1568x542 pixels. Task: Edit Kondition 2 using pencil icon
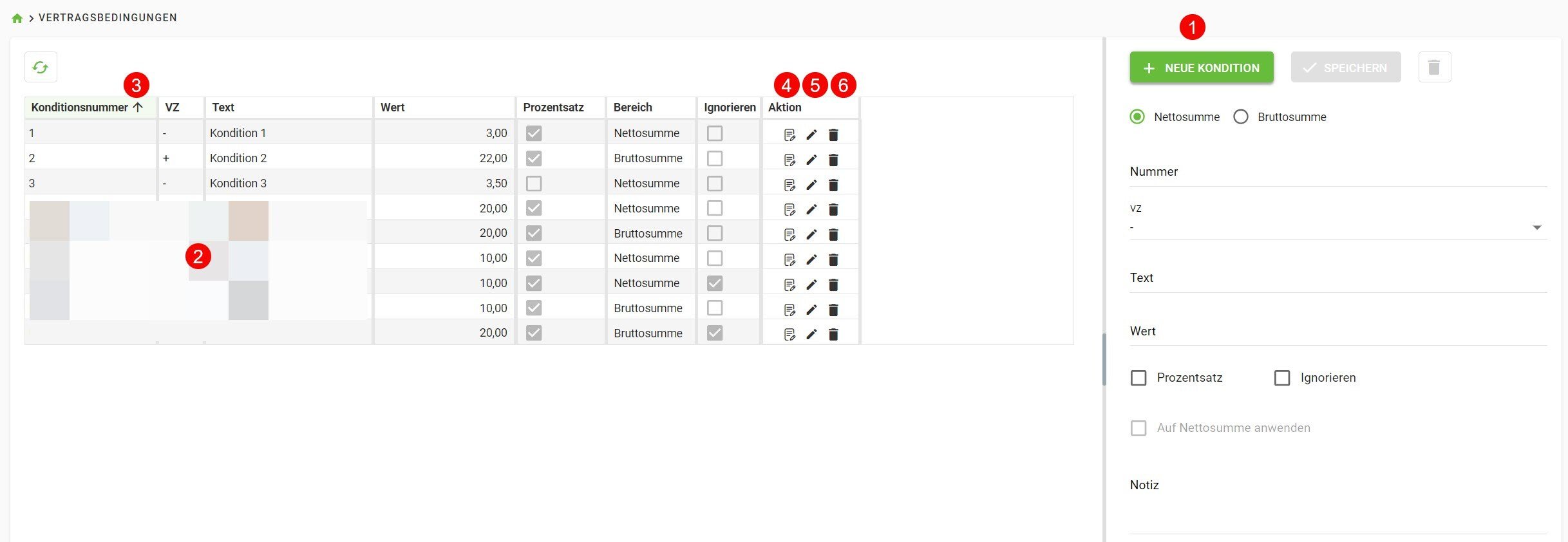[x=811, y=160]
